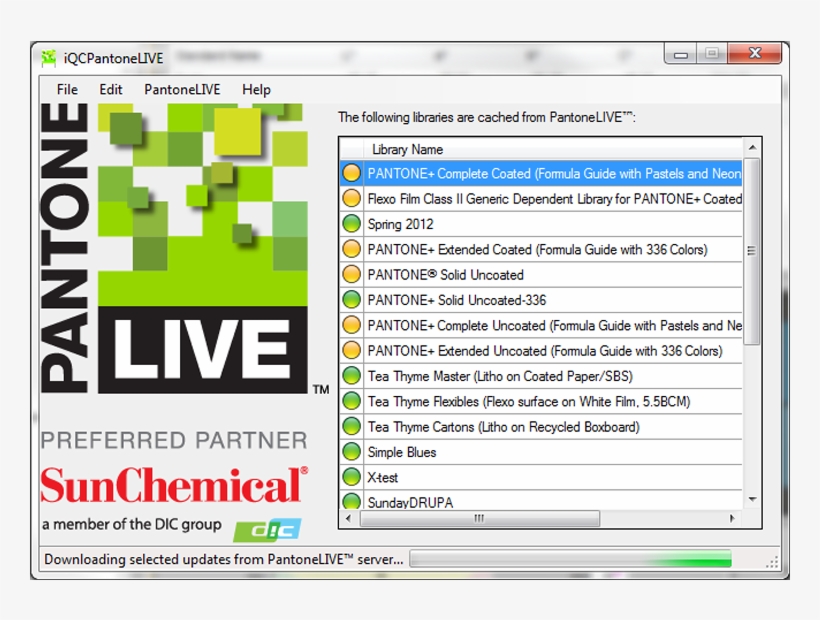Click green status icon beside Spring 2012

tap(351, 224)
